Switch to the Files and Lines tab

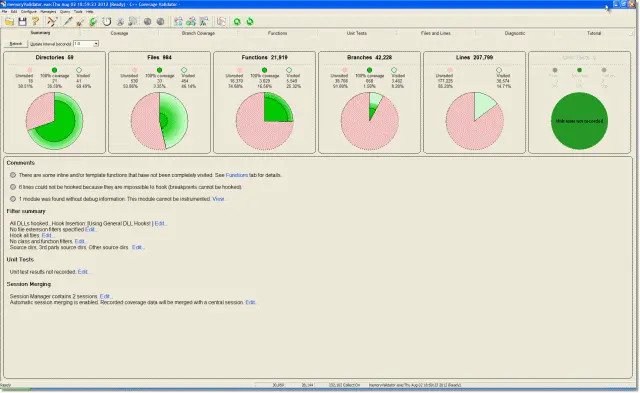point(436,33)
